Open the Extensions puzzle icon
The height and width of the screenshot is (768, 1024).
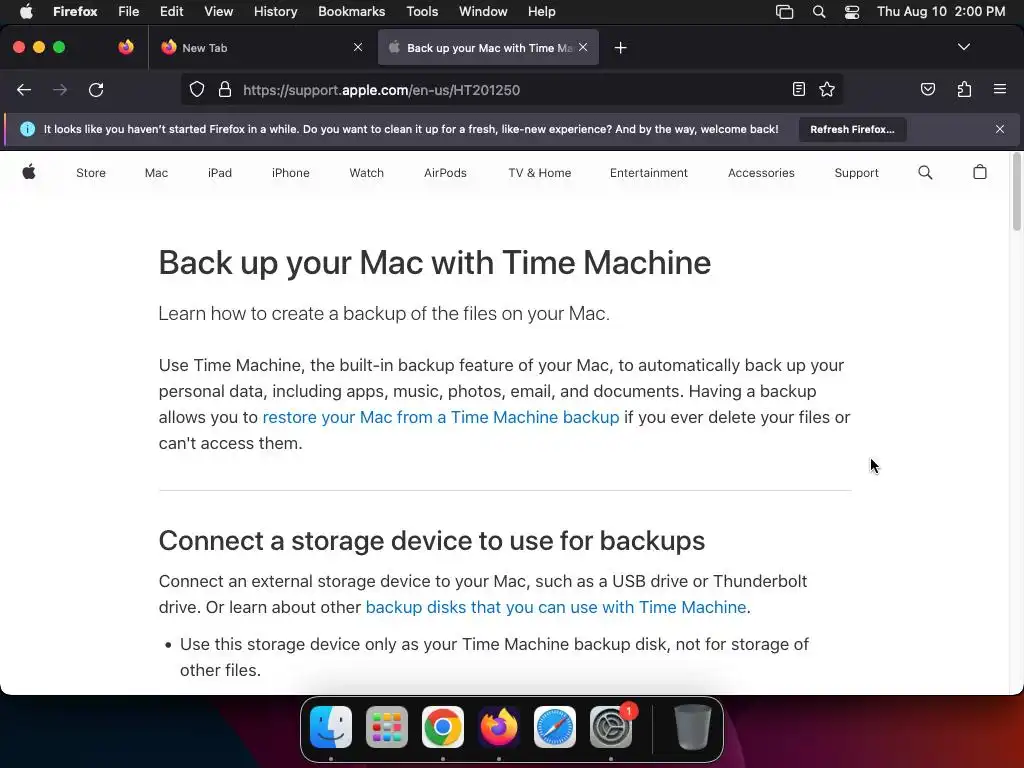click(964, 89)
